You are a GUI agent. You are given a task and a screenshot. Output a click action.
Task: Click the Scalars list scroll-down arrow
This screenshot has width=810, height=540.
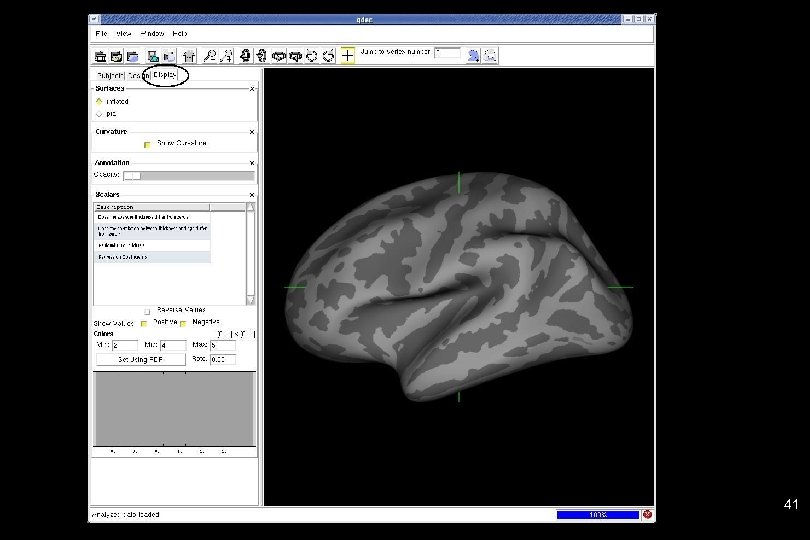point(251,301)
